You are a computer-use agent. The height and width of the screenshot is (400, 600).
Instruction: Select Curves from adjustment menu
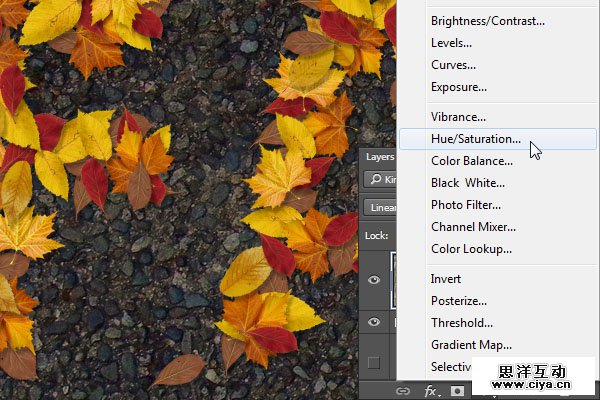(452, 65)
